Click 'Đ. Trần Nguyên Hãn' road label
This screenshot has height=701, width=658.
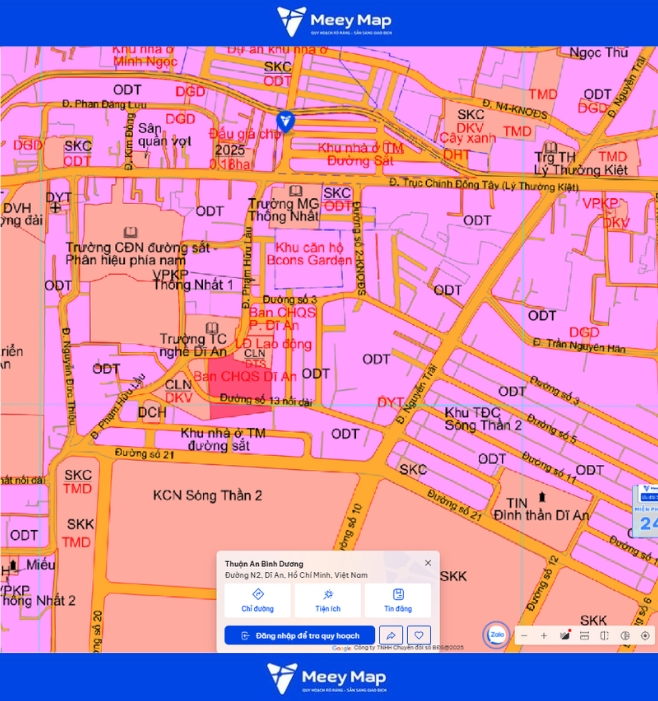pos(579,346)
